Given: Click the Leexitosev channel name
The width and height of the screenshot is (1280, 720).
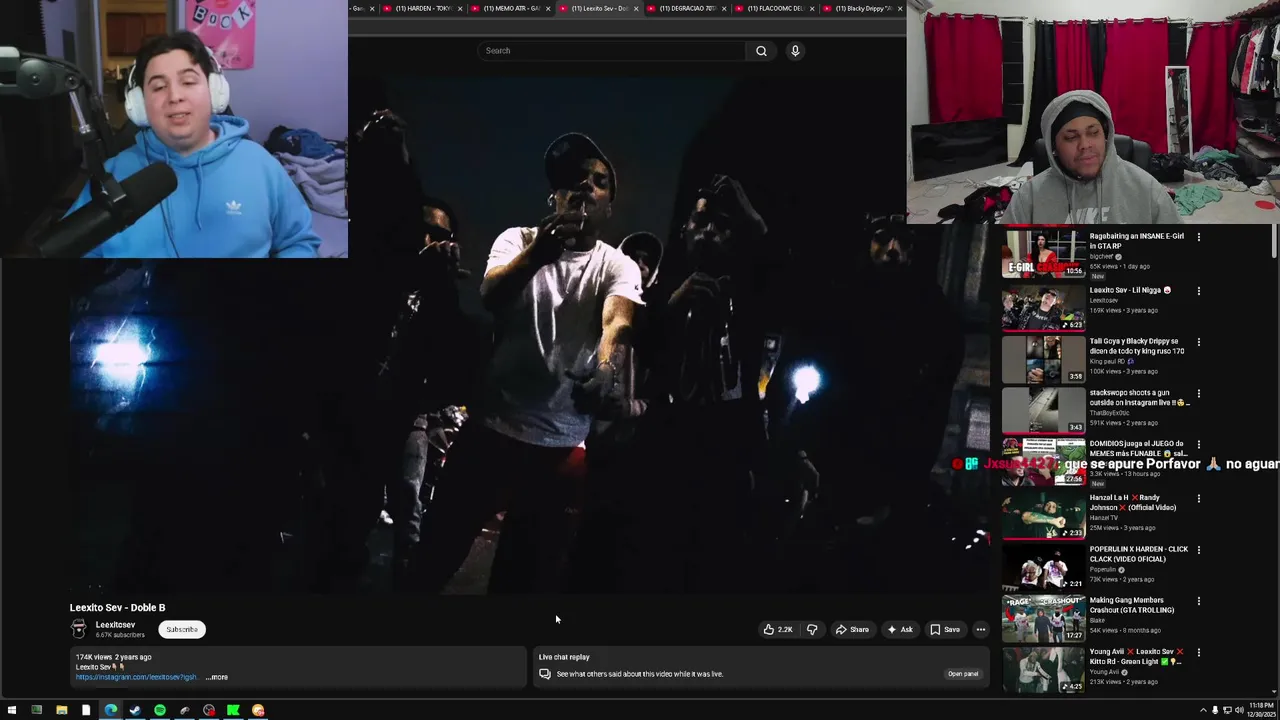Looking at the screenshot, I should [x=115, y=625].
